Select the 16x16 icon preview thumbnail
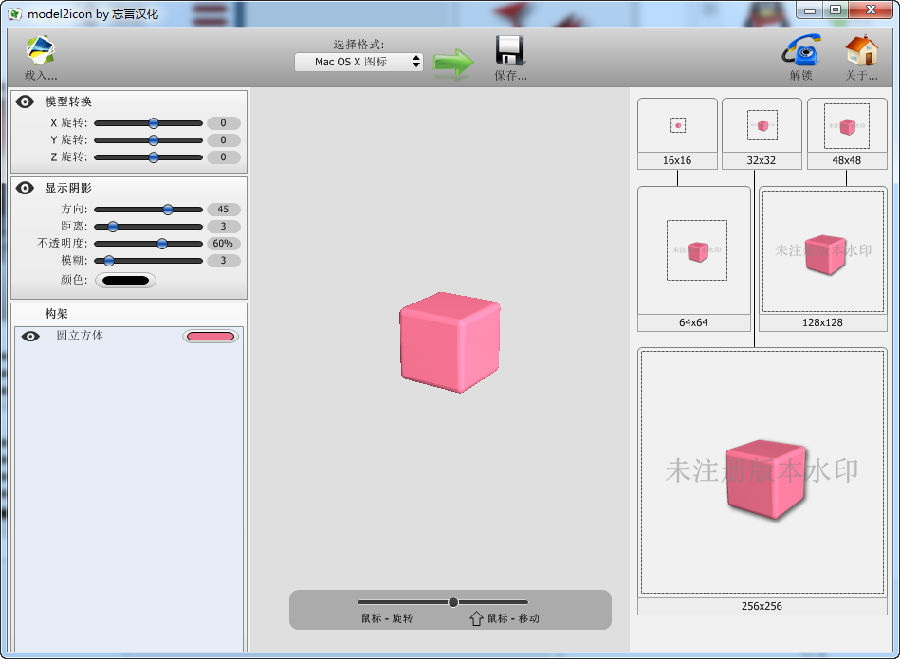This screenshot has width=900, height=659. pos(677,125)
